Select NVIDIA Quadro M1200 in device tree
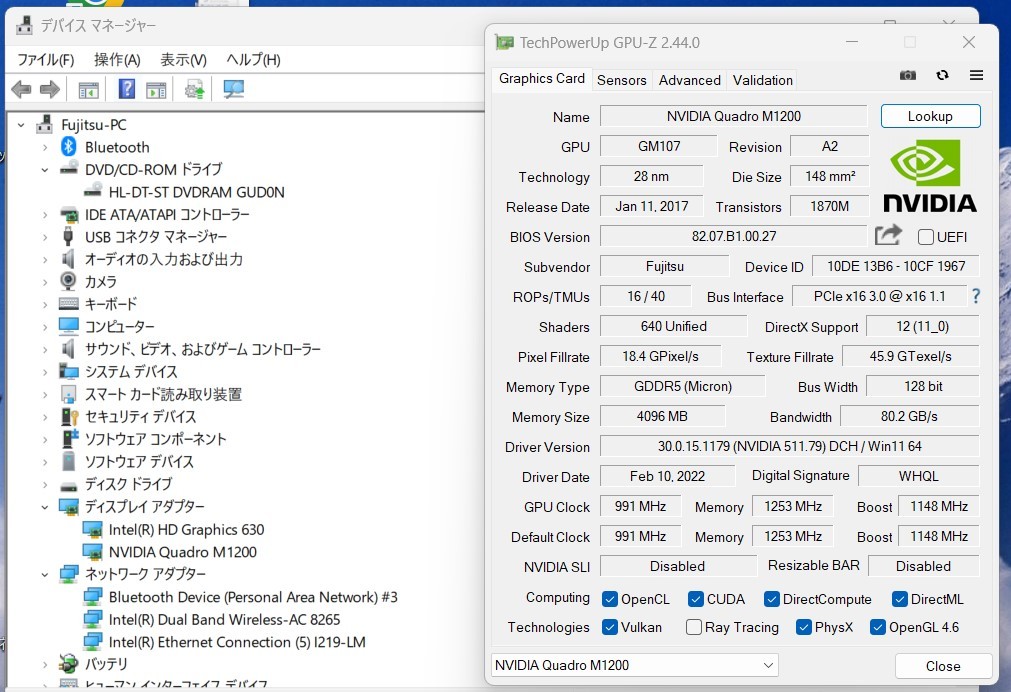The image size is (1011, 692). 182,552
